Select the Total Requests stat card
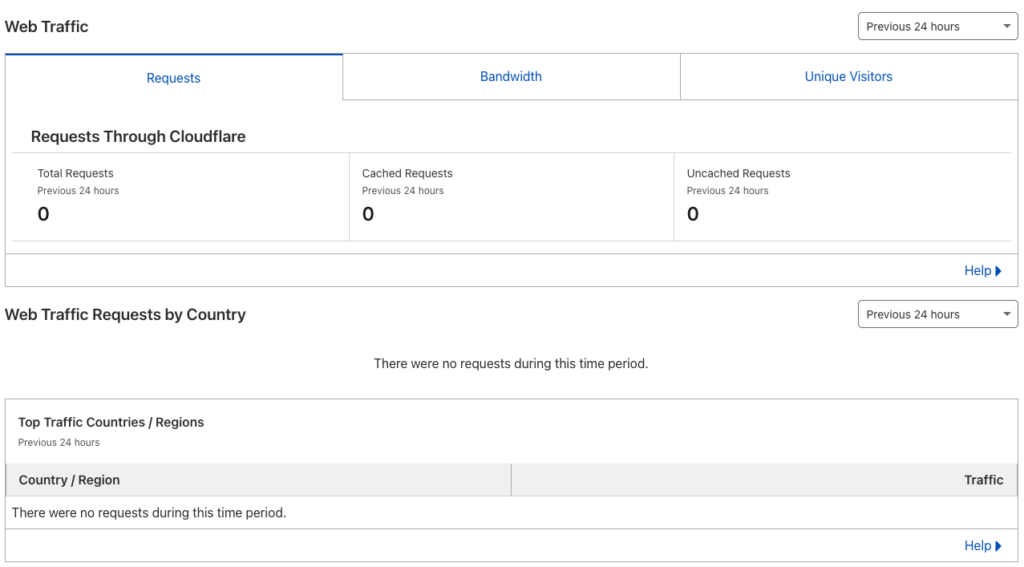This screenshot has width=1024, height=567. [x=180, y=197]
